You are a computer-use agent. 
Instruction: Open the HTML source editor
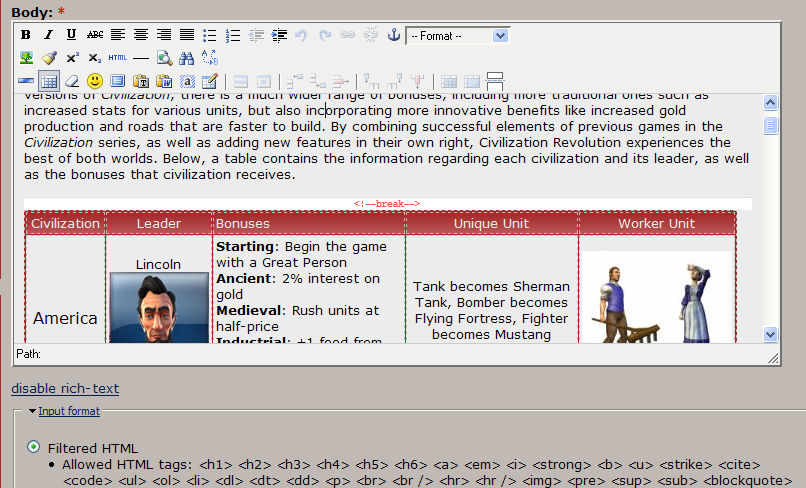[118, 58]
